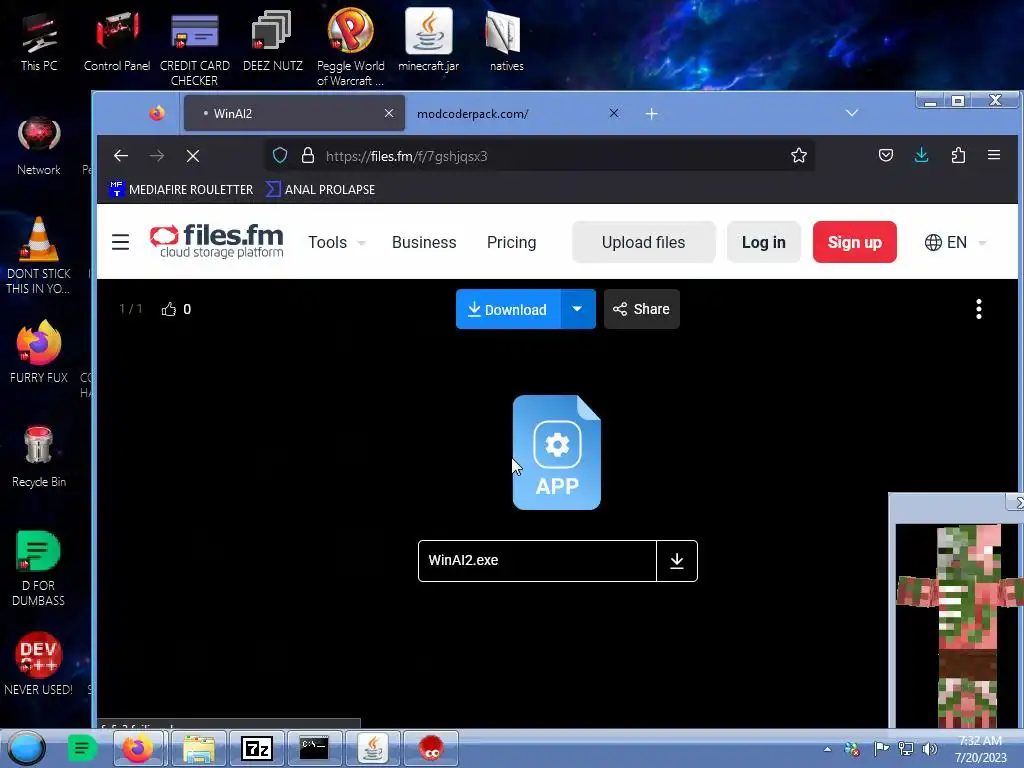Image resolution: width=1024 pixels, height=768 pixels.
Task: Save page to Pocket
Action: point(886,155)
